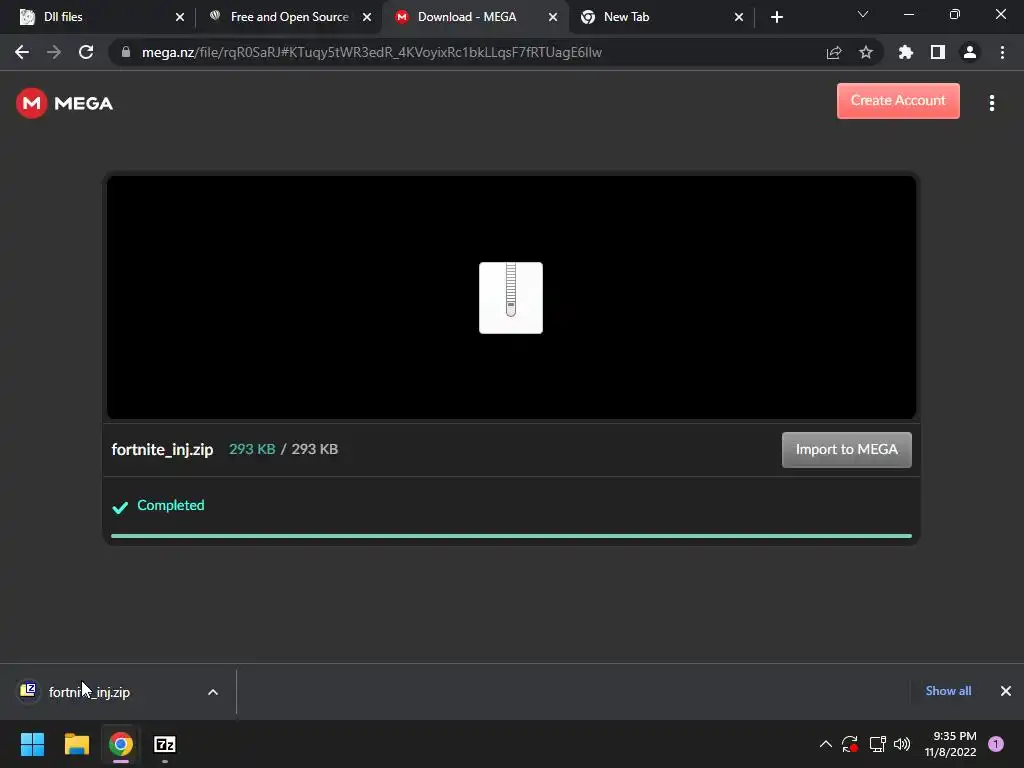The image size is (1024, 768).
Task: Bookmark this tab with the star
Action: 866,52
